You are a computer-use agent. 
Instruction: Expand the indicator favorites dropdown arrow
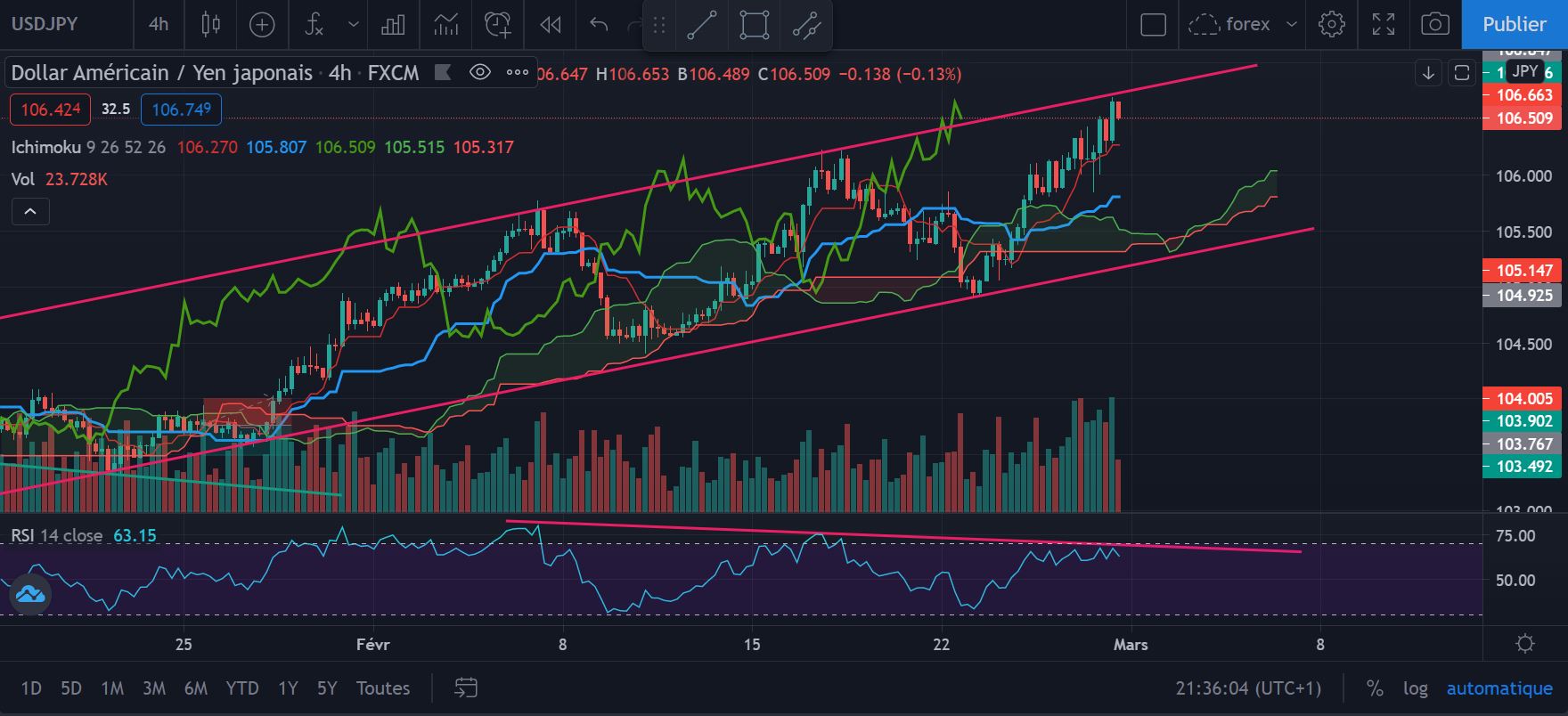pos(354,24)
